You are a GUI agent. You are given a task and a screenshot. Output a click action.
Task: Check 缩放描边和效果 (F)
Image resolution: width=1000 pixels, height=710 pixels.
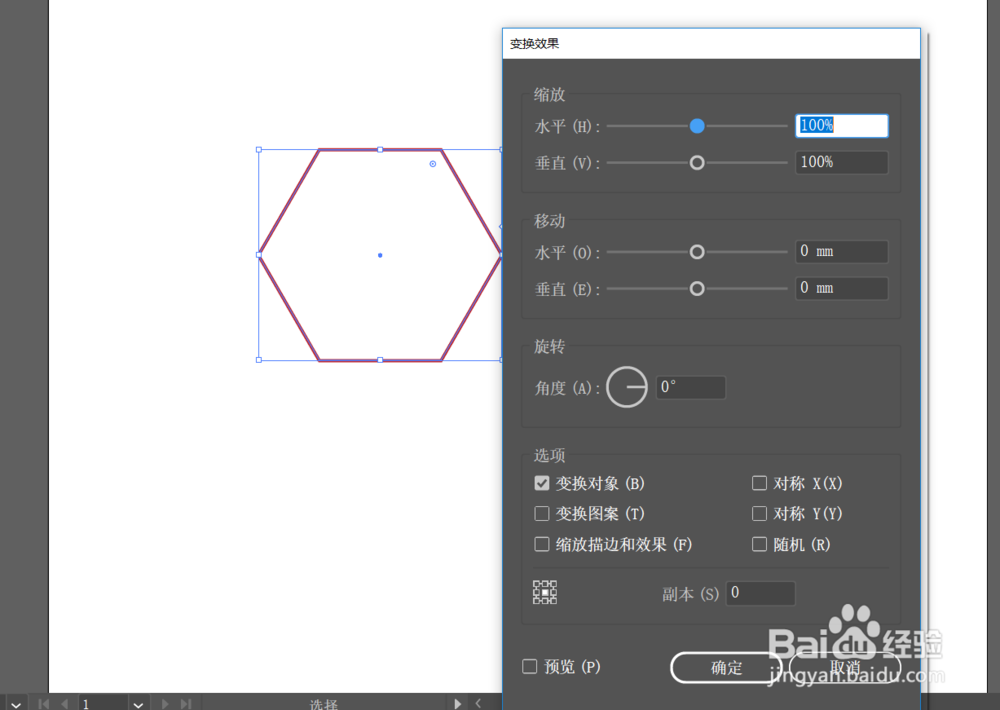tap(541, 544)
